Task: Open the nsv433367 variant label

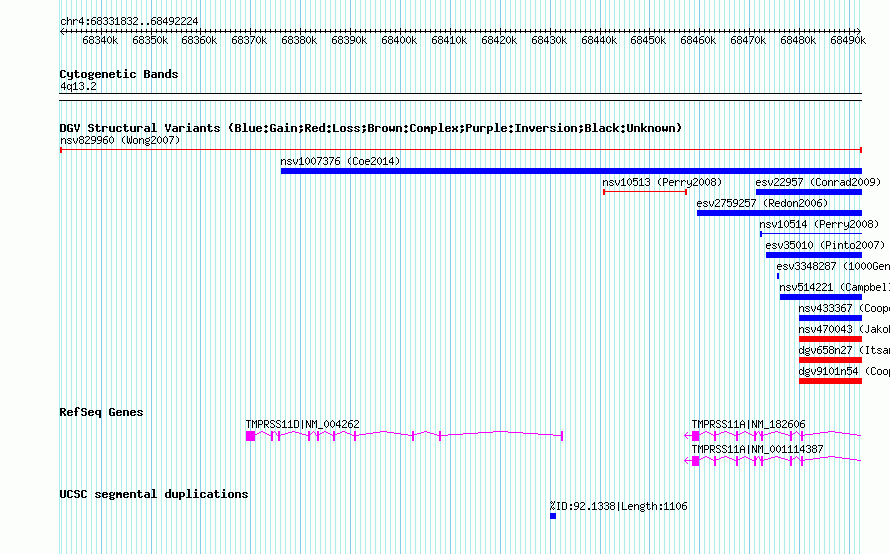Action: point(844,308)
